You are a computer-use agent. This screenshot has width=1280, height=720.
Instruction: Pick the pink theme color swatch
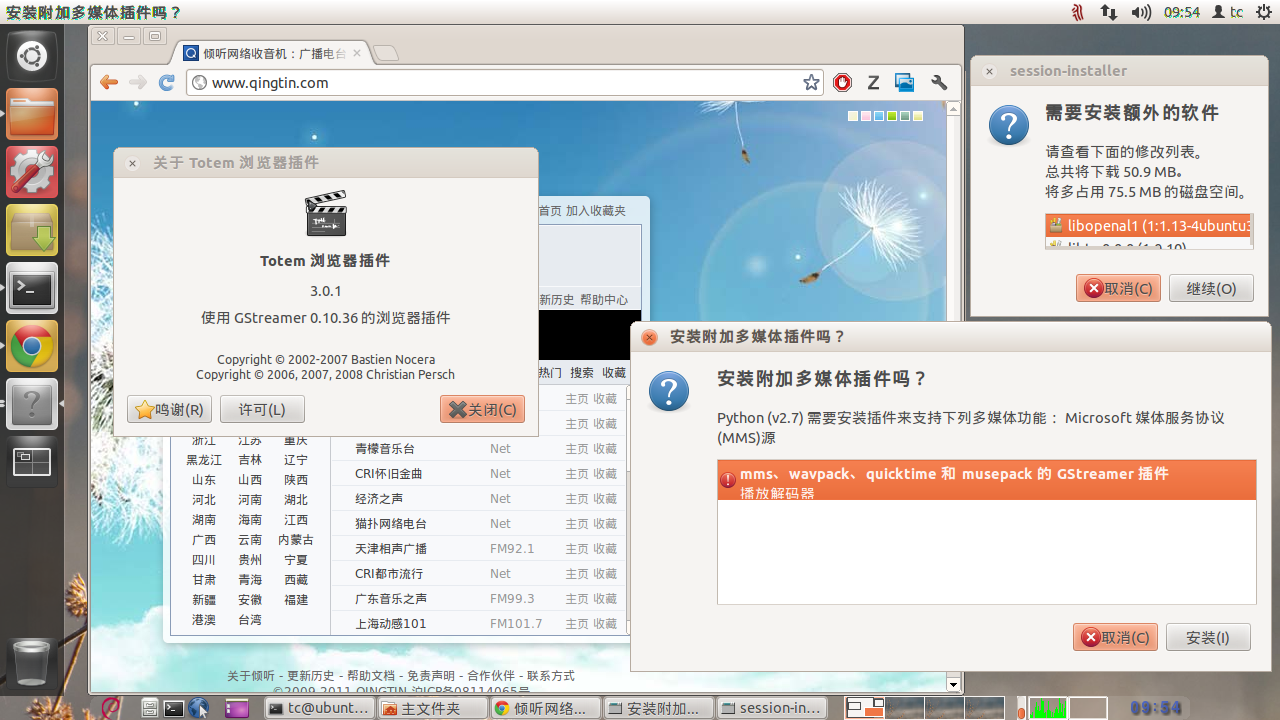[x=866, y=116]
